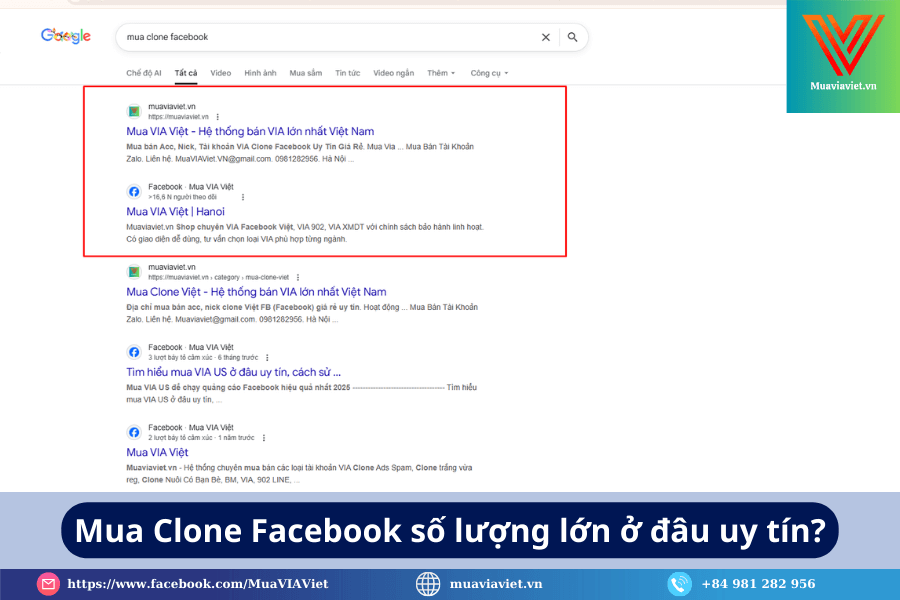Open three-dot menu beside '16,6 N người theo dõi'
Viewport: 900px width, 600px height.
242,197
